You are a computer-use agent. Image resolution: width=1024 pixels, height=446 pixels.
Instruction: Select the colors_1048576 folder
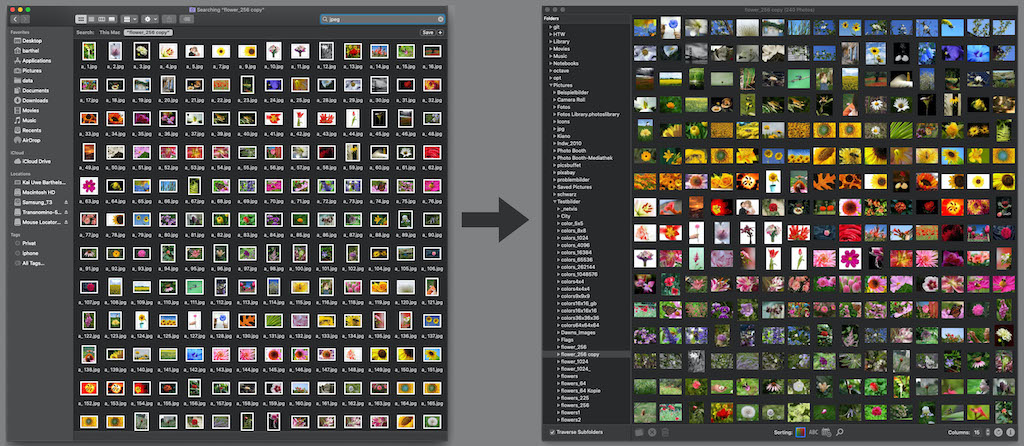[580, 274]
